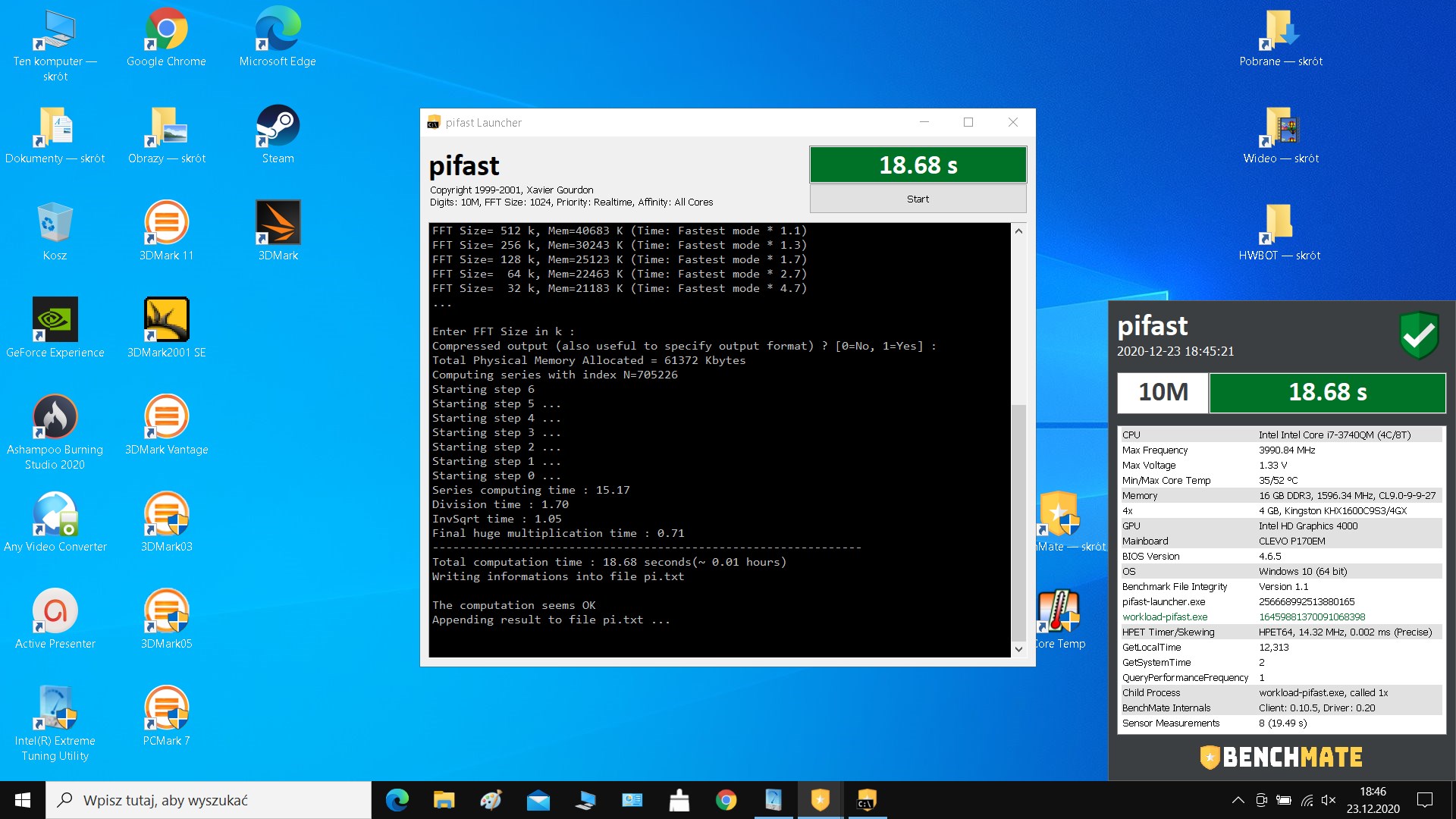1456x819 pixels.
Task: Click the Max Frequency 3990.84 MHz value
Action: [x=1287, y=450]
